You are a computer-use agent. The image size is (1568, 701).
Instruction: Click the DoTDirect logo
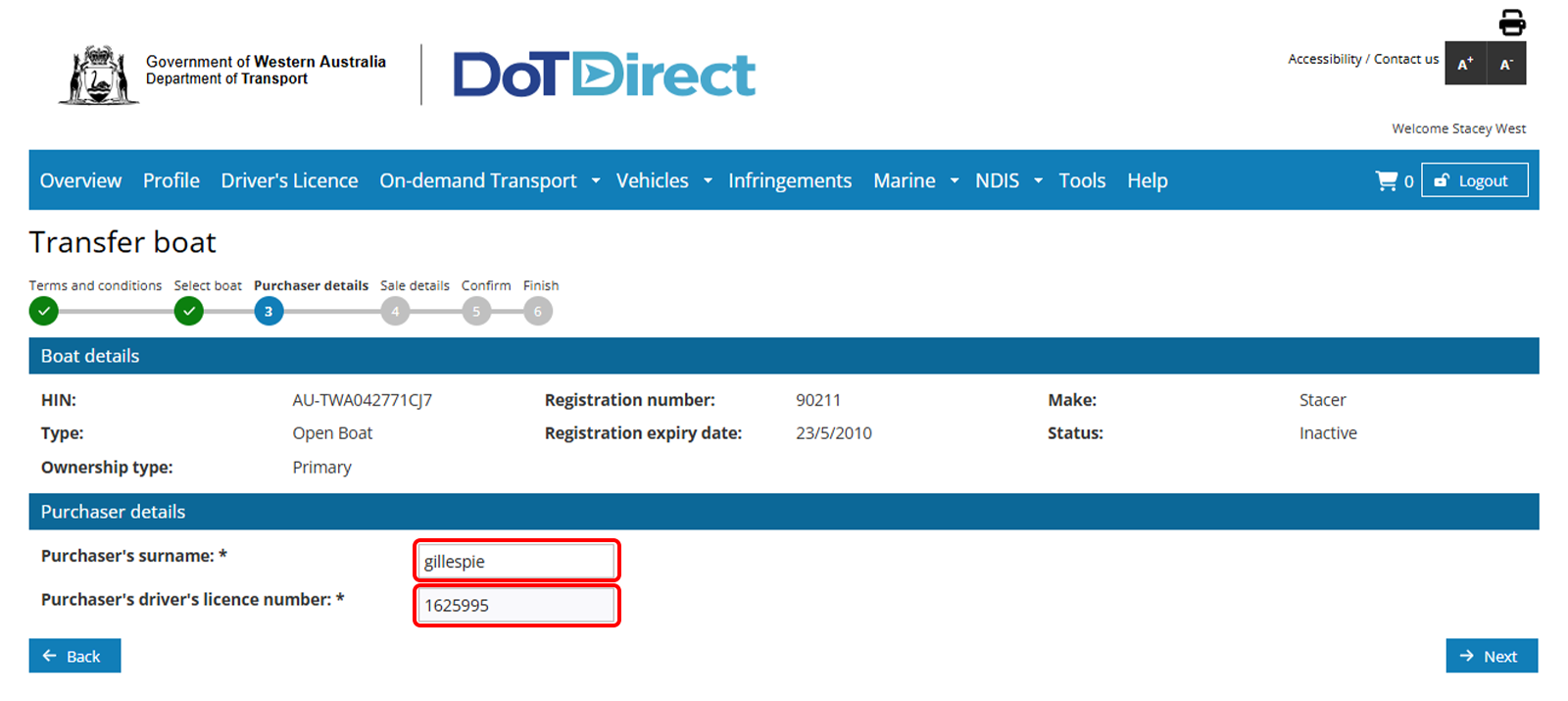pyautogui.click(x=604, y=75)
